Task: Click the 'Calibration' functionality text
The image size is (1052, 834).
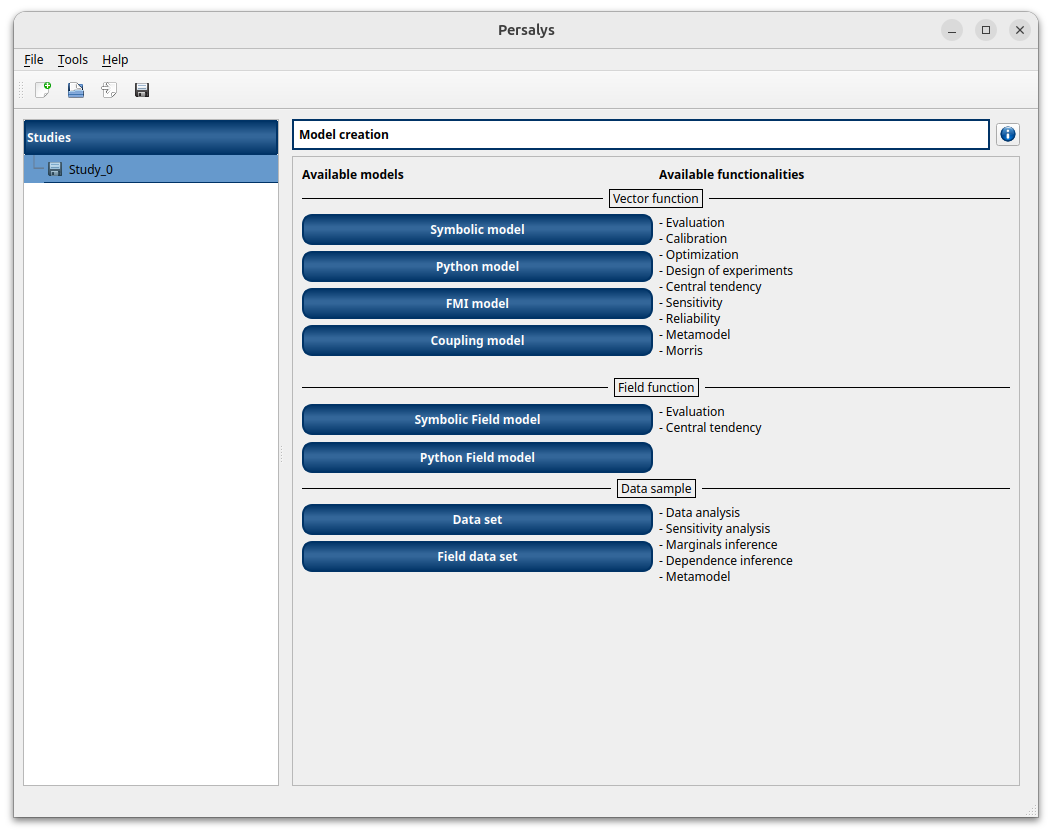Action: [696, 238]
